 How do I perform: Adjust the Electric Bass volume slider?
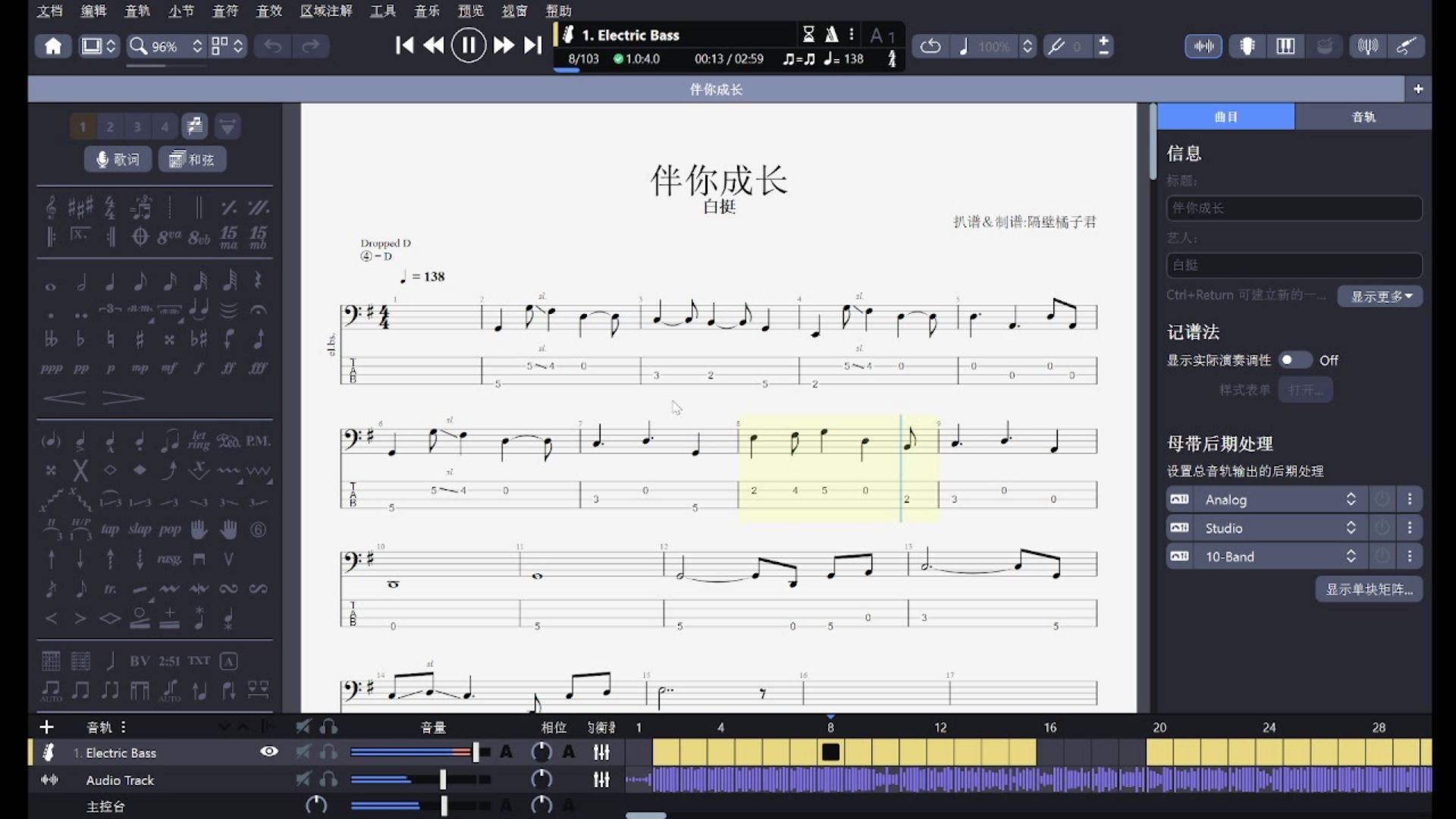[x=475, y=752]
